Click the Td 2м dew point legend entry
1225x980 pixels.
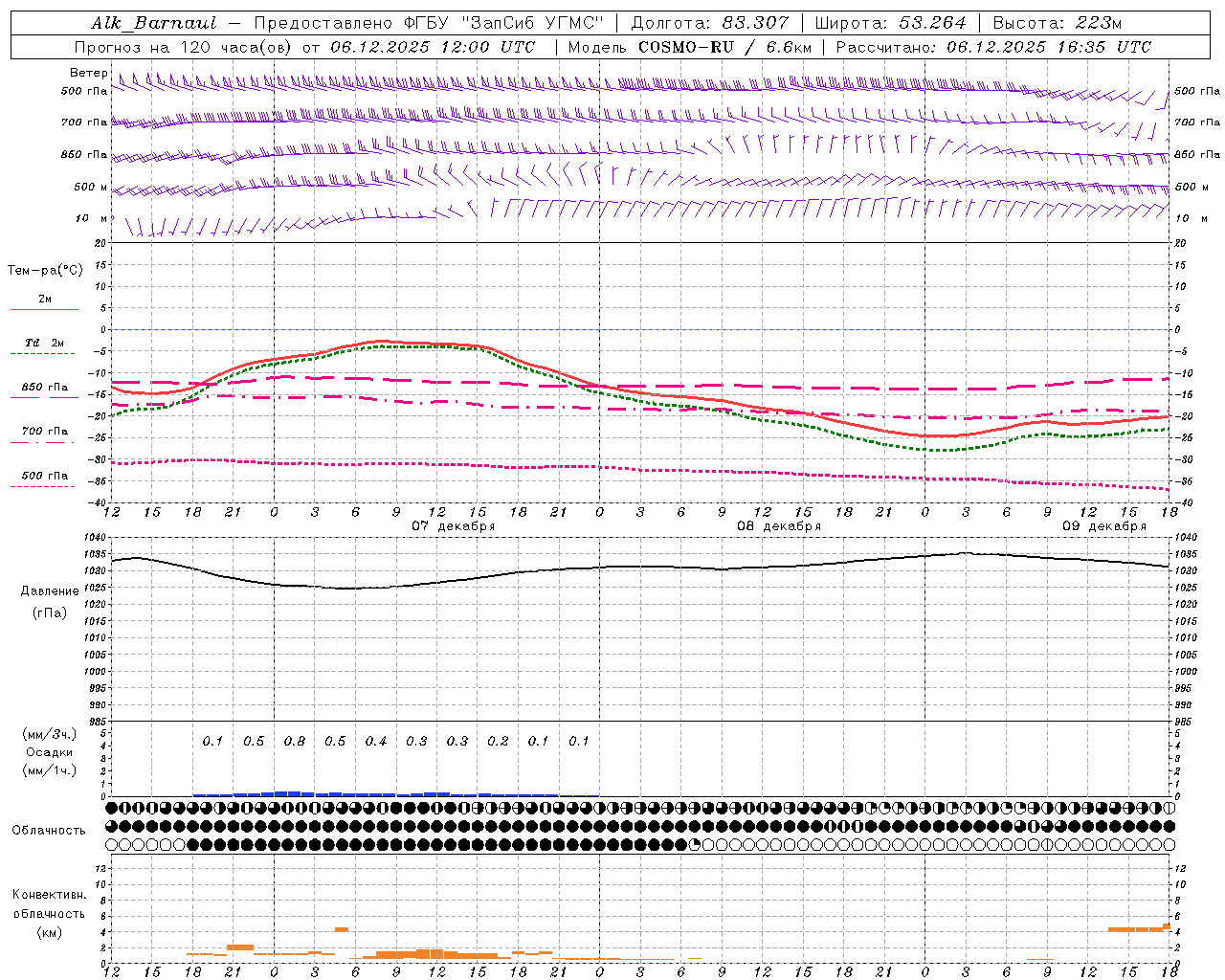tap(45, 343)
